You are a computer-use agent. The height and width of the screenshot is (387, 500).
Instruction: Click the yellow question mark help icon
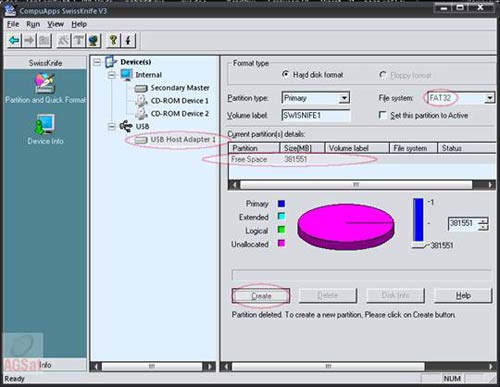coord(113,41)
